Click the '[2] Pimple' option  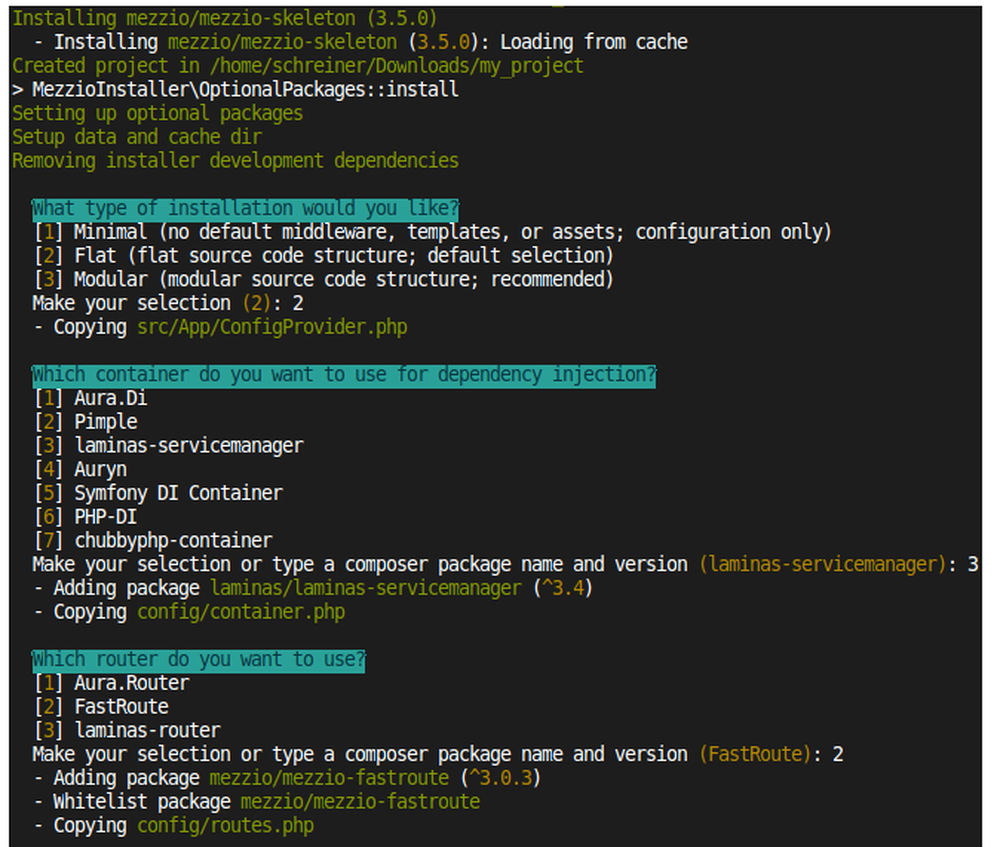pyautogui.click(x=85, y=422)
